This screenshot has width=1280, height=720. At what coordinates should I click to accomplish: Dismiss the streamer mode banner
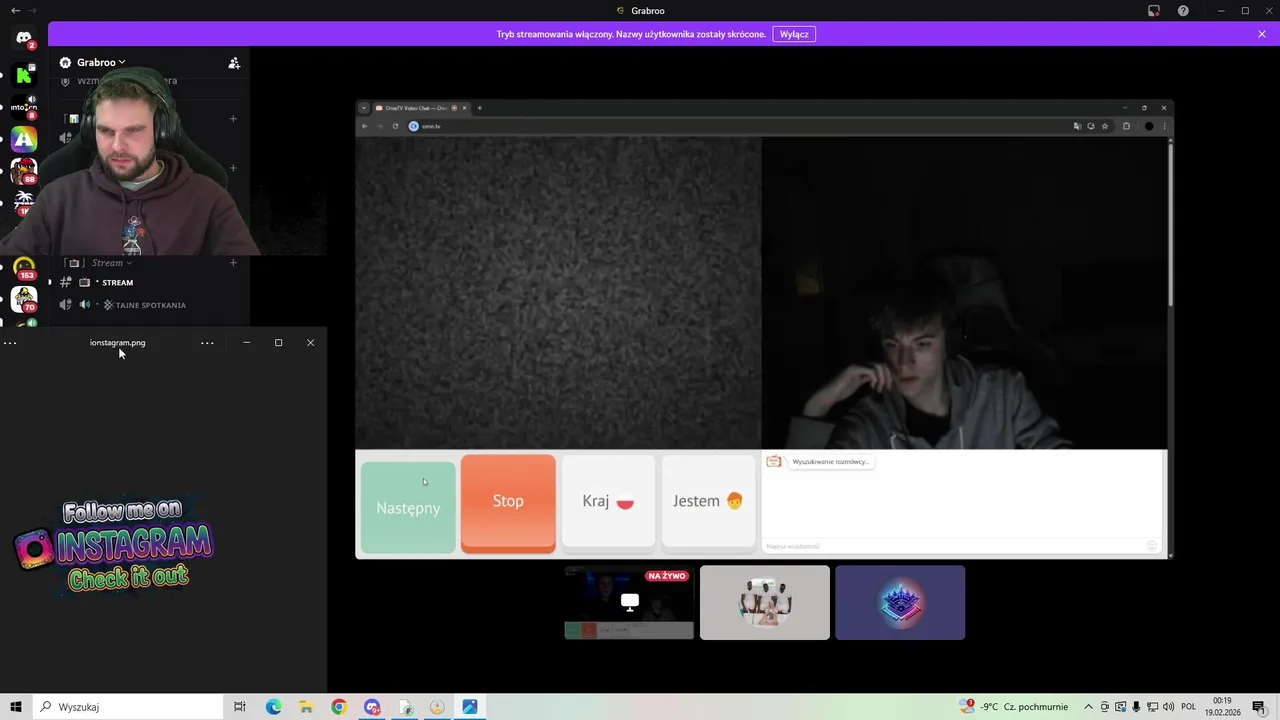tap(1262, 34)
